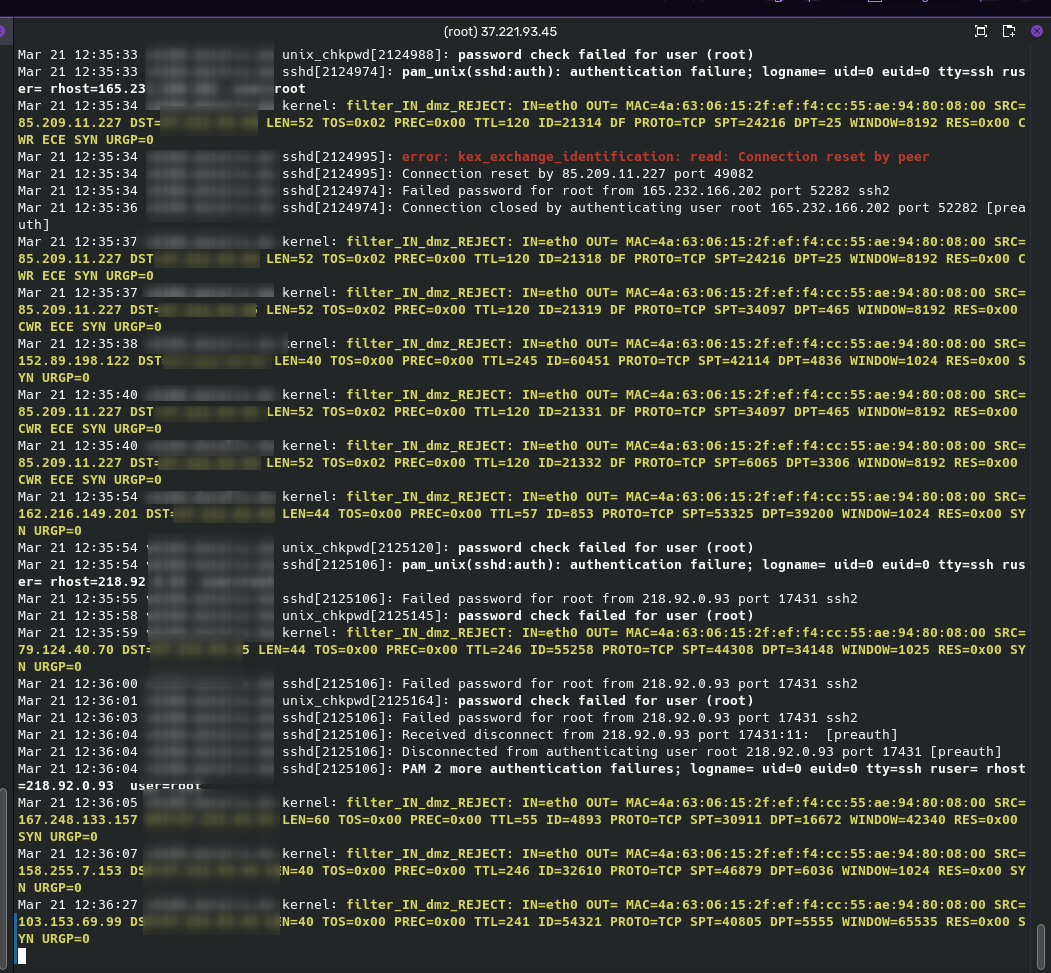Click the timestamp Mar 21 12:36:07

click(78, 854)
